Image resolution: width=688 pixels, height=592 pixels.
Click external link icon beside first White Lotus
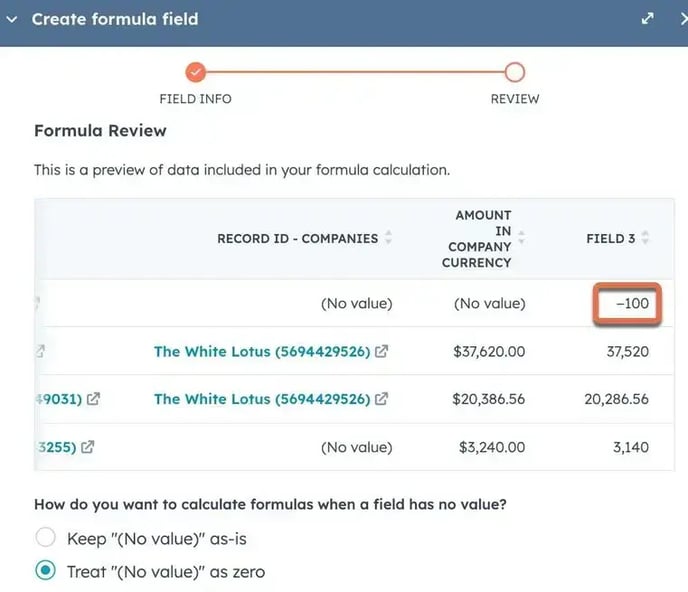[381, 351]
